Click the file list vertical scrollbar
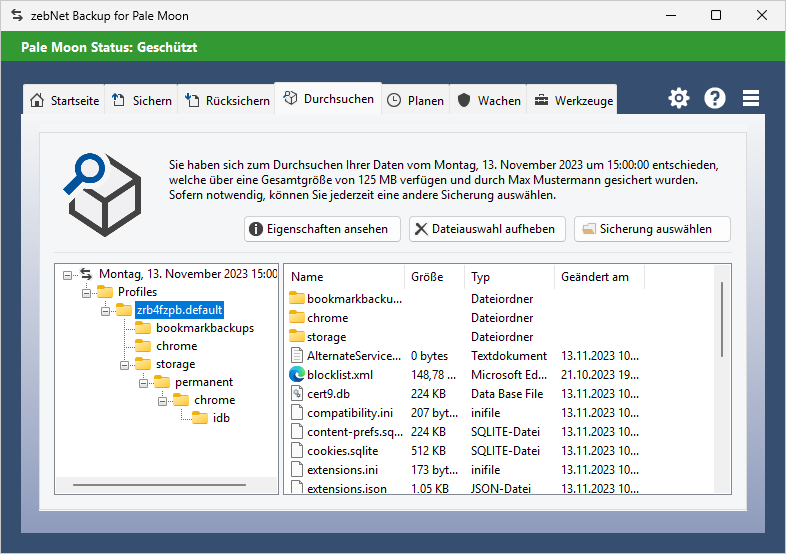 coord(722,320)
